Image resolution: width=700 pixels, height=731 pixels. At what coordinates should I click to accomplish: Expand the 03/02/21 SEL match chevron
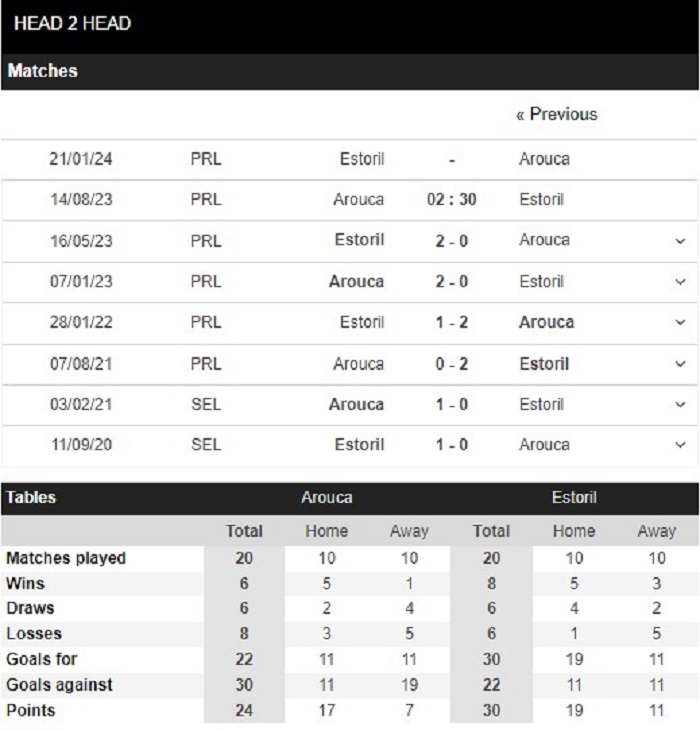pyautogui.click(x=680, y=404)
